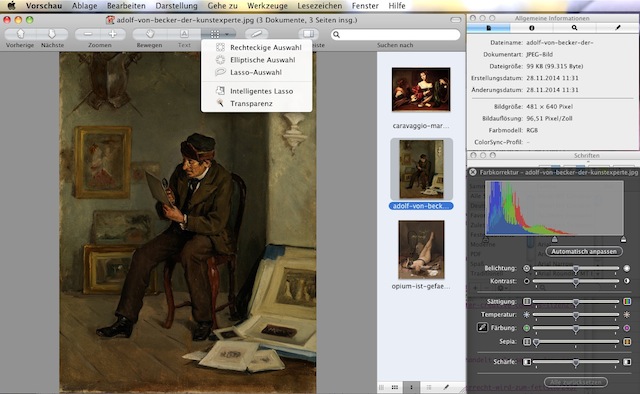The width and height of the screenshot is (640, 394).
Task: Open the selection tool dropdown in toolbar
Action: coord(218,34)
